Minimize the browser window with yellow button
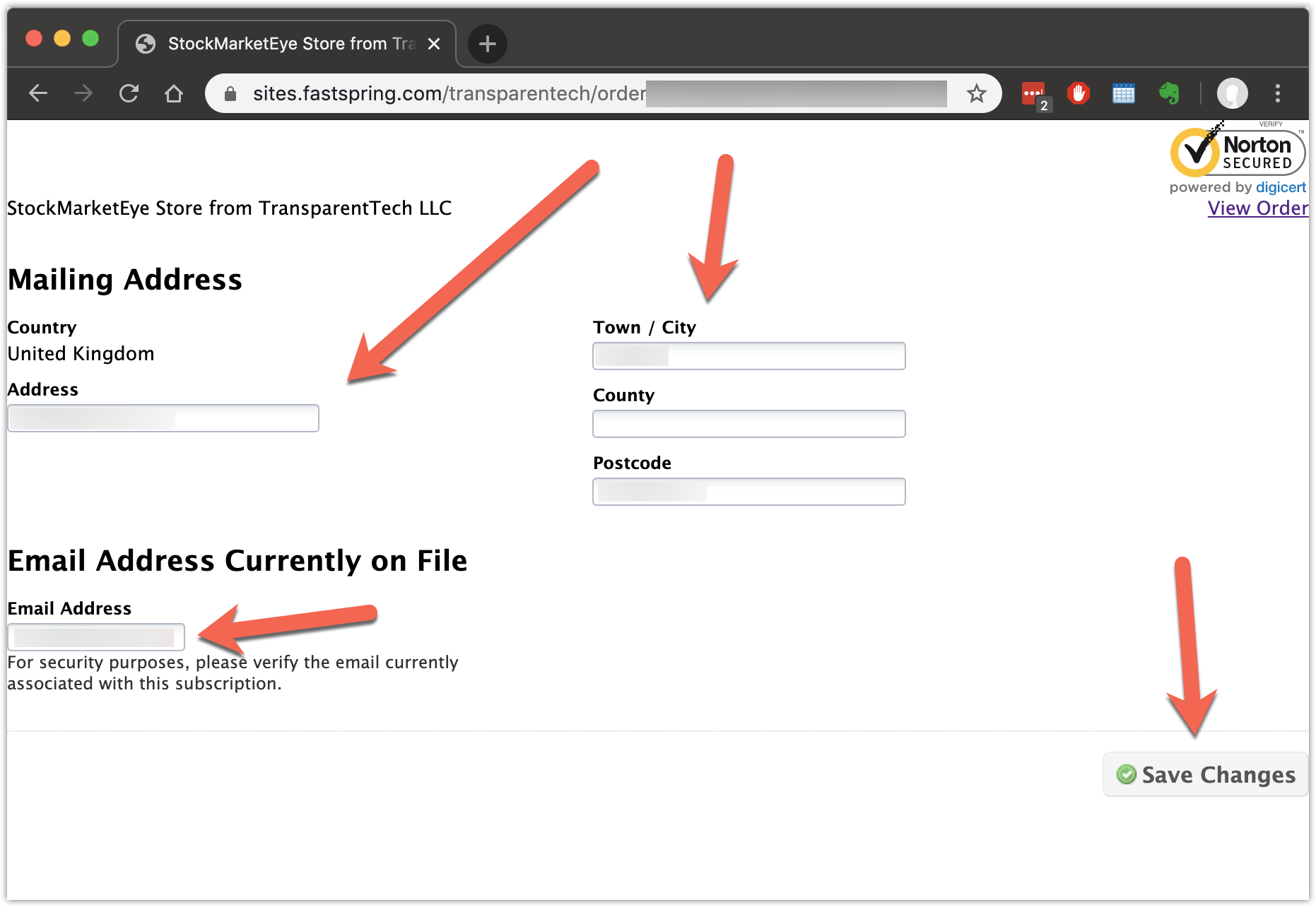The image size is (1316, 907). click(62, 38)
